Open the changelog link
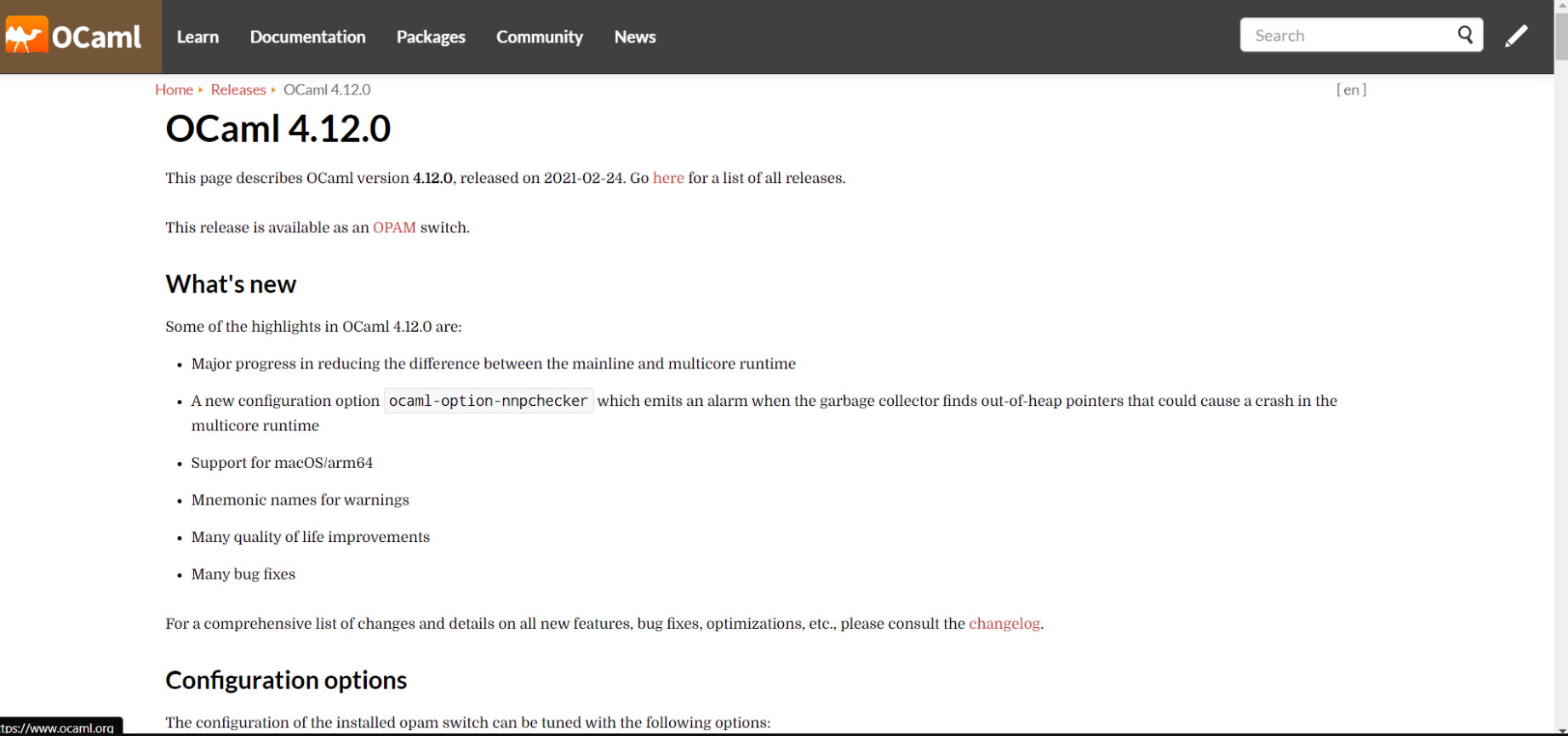1568x736 pixels. click(1004, 624)
